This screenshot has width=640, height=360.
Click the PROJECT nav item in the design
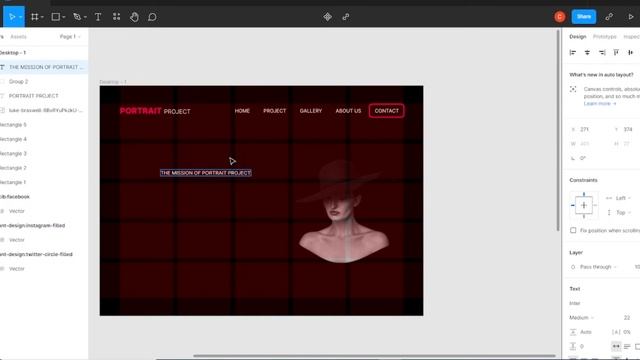pyautogui.click(x=275, y=111)
